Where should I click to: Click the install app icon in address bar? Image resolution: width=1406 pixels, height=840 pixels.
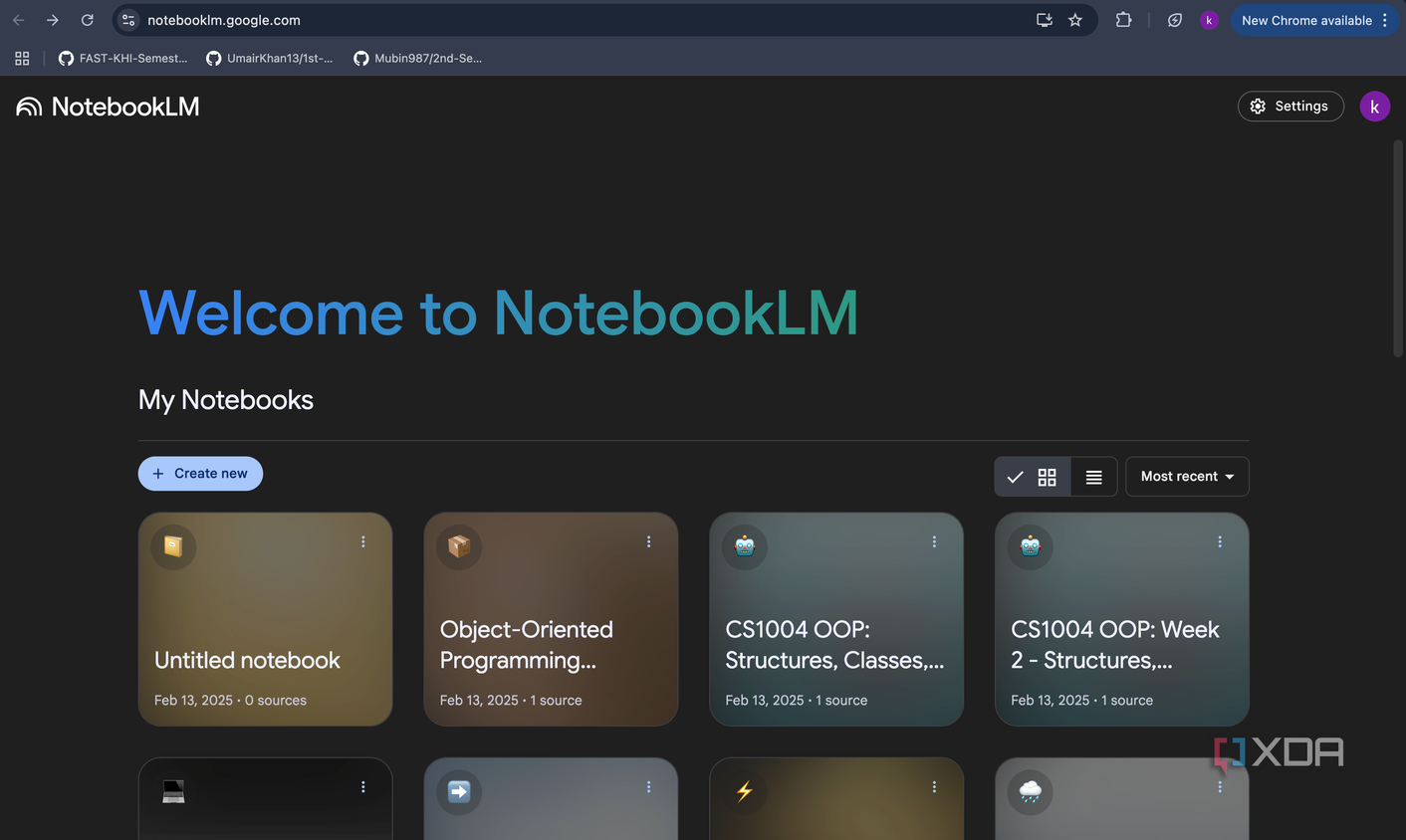[x=1045, y=20]
